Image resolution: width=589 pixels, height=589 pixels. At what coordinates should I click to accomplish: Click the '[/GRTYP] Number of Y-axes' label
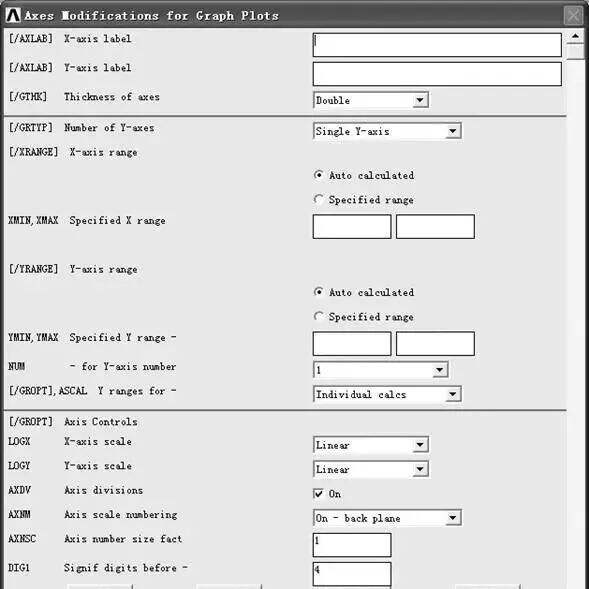(x=82, y=127)
